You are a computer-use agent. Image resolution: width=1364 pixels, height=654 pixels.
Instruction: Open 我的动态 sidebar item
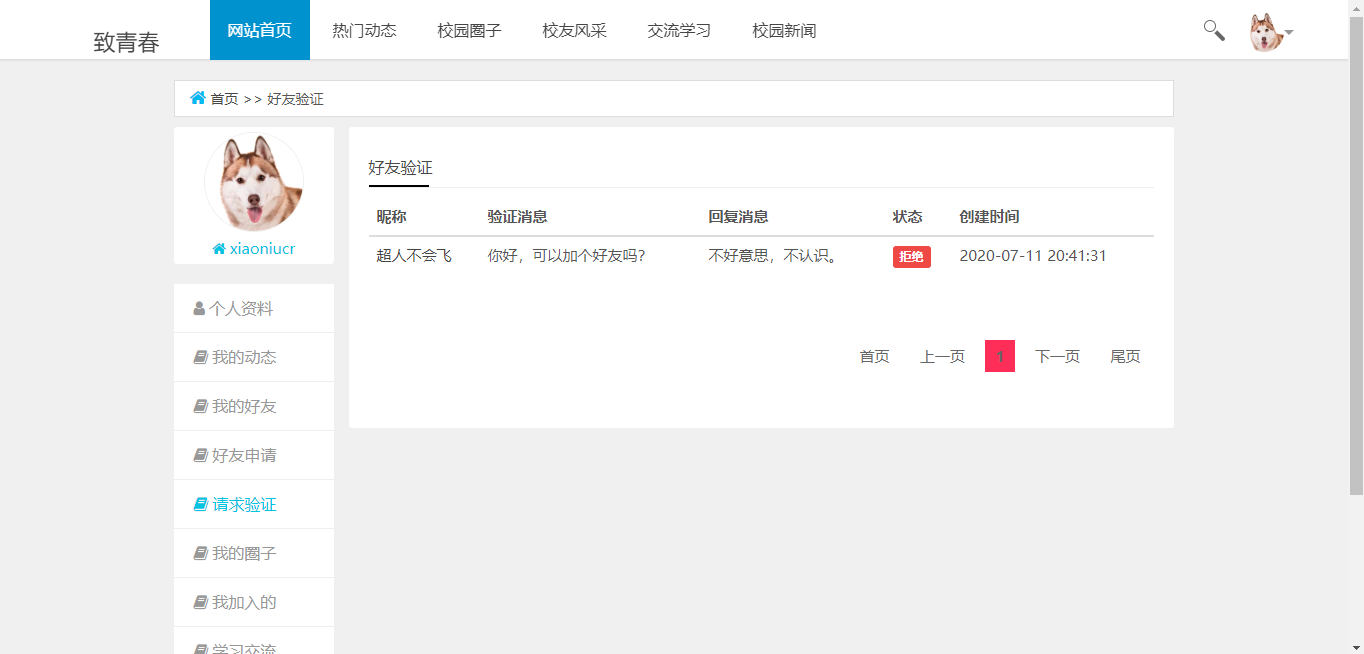click(254, 358)
